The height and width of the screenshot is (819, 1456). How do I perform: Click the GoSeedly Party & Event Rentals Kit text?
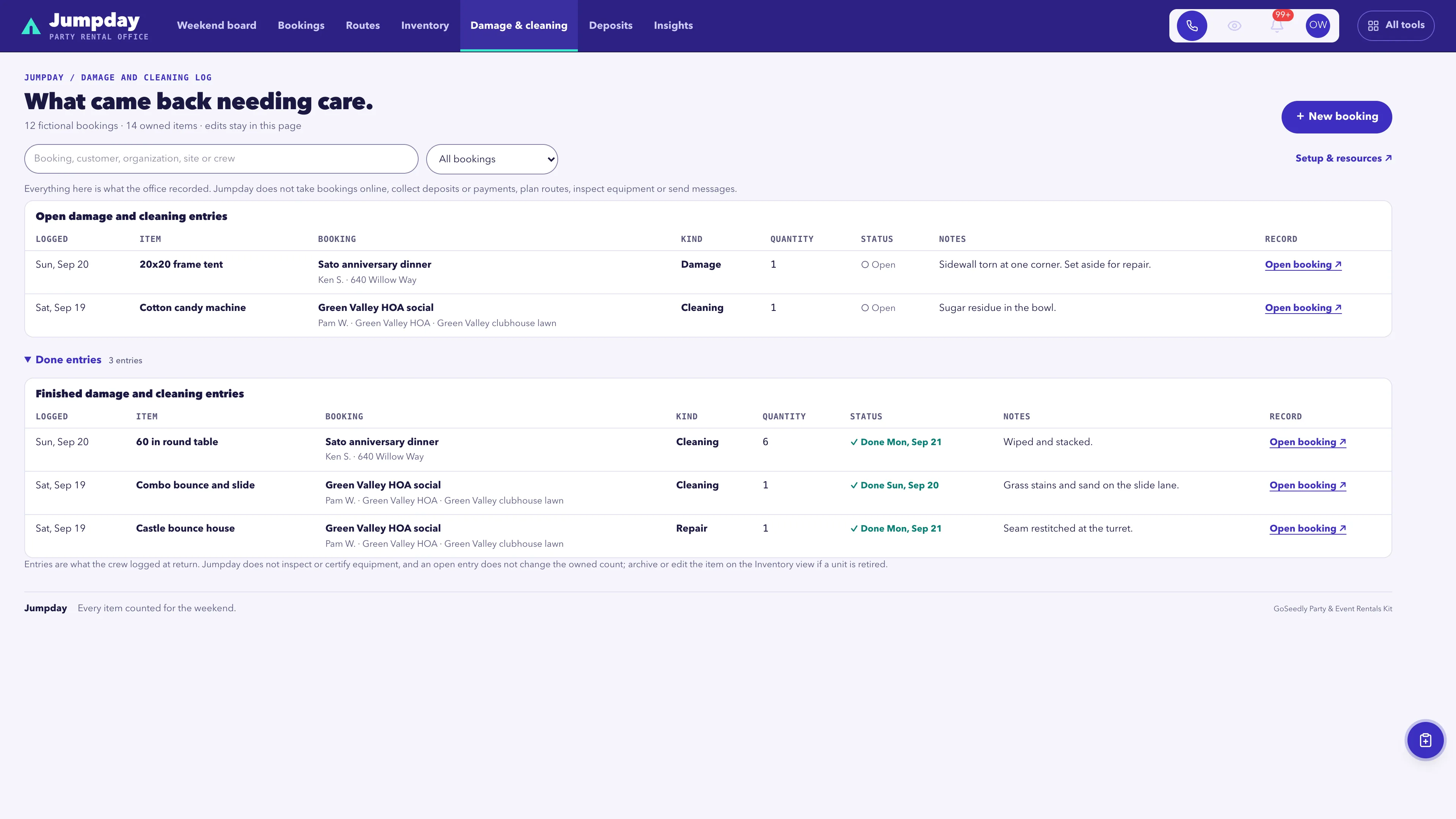1332,609
